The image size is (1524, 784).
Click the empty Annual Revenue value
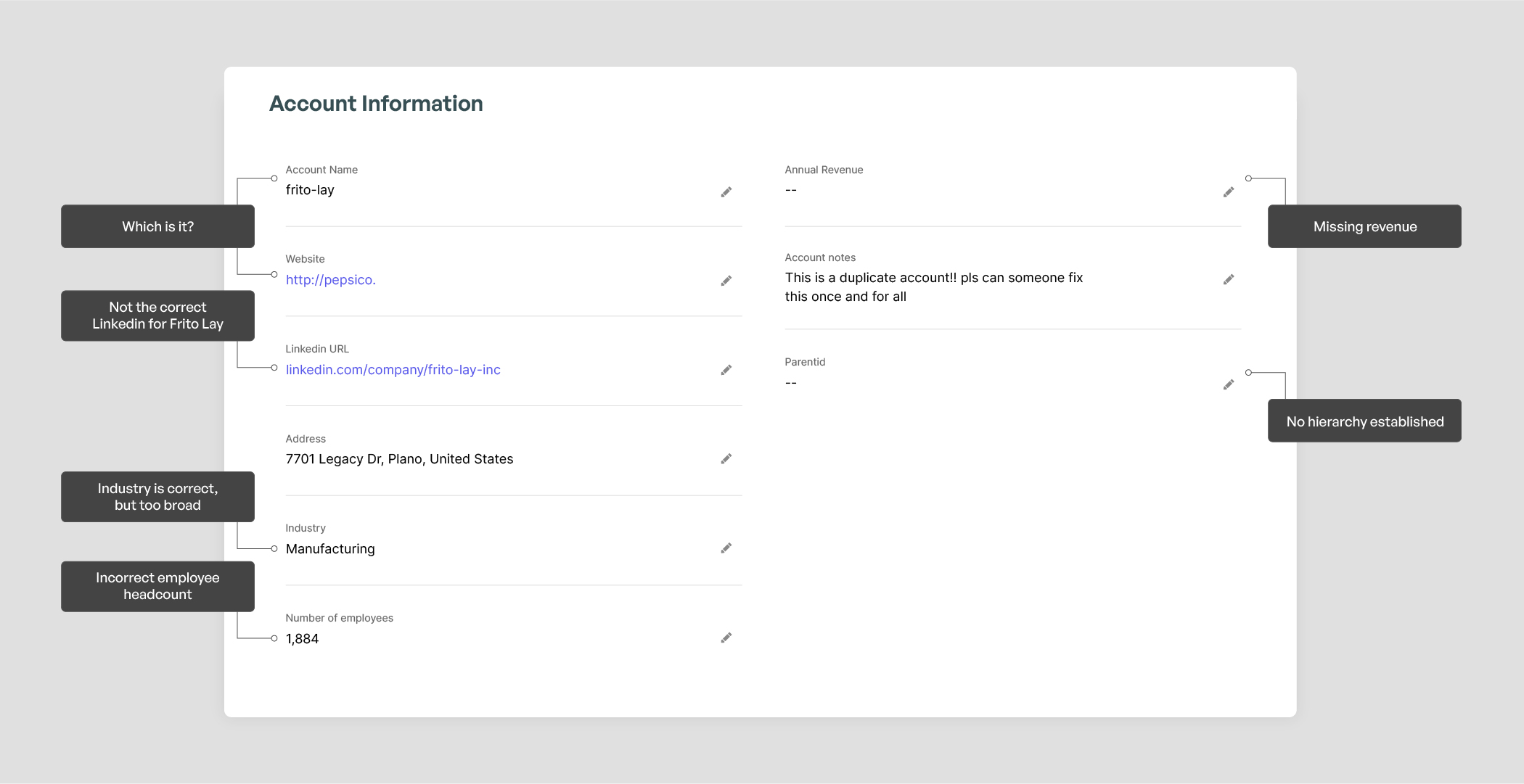tap(791, 190)
